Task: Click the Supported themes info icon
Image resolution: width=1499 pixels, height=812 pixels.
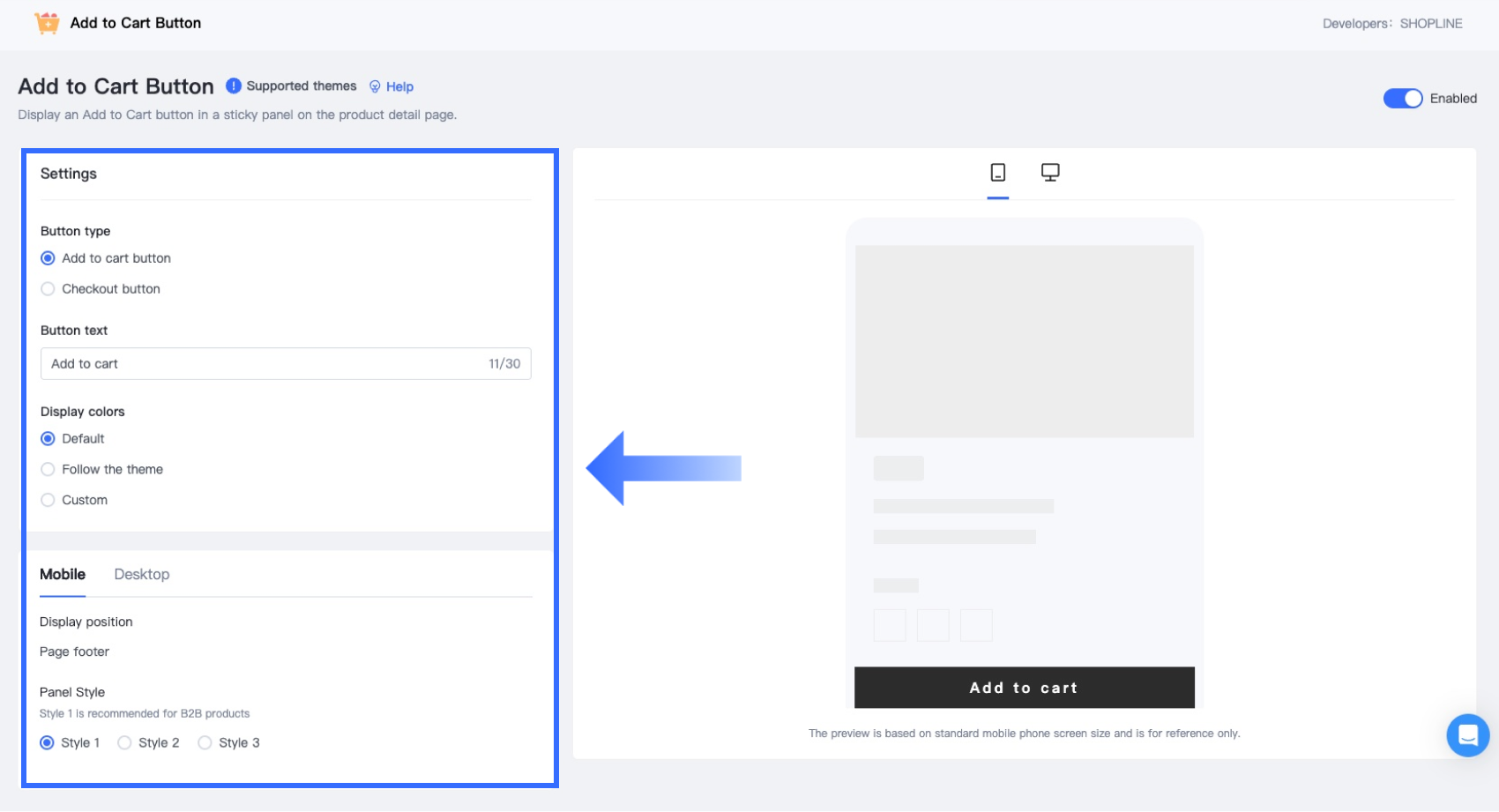Action: tap(234, 86)
